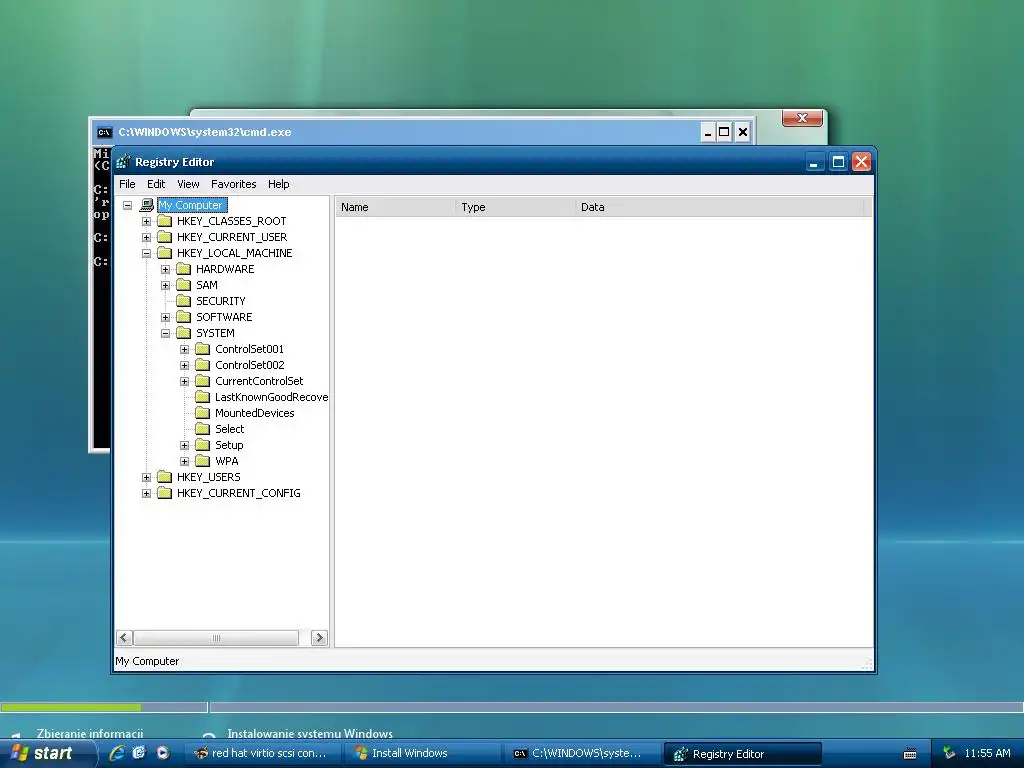1024x768 pixels.
Task: Switch to cmd.exe taskbar button
Action: coord(583,754)
